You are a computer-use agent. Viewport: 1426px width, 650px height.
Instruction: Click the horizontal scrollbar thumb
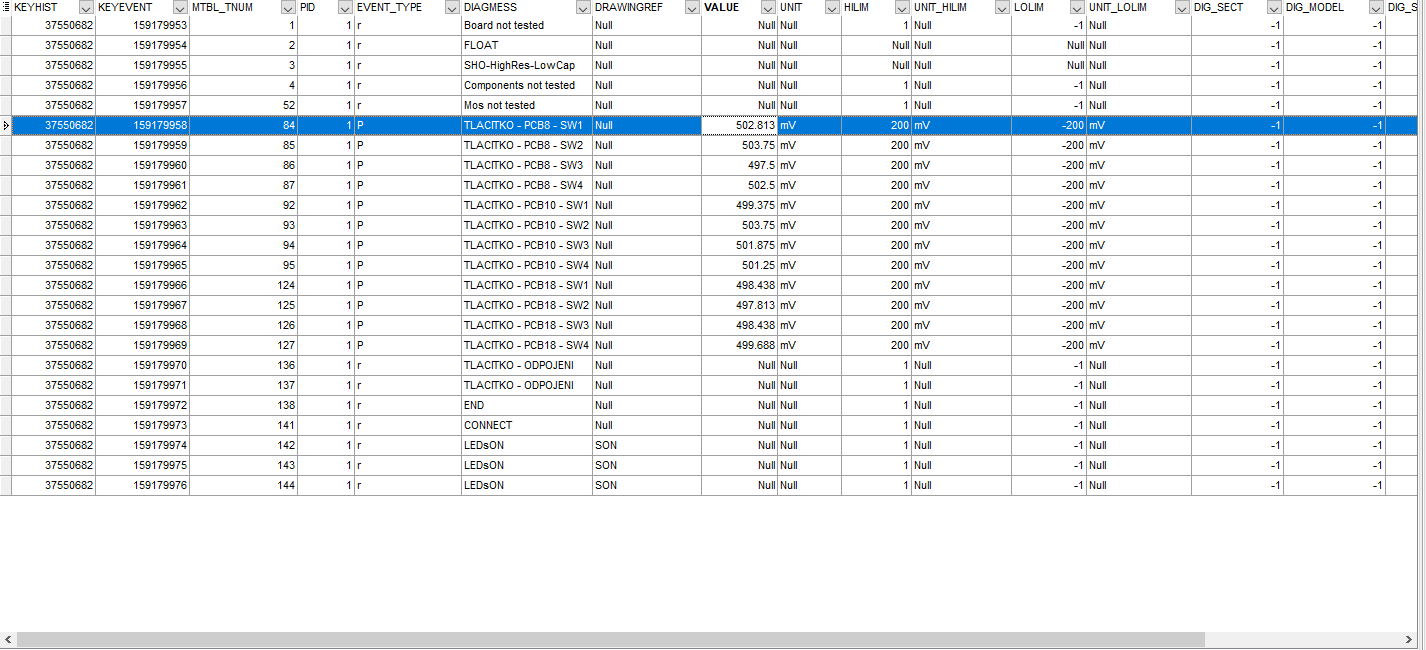pyautogui.click(x=610, y=639)
